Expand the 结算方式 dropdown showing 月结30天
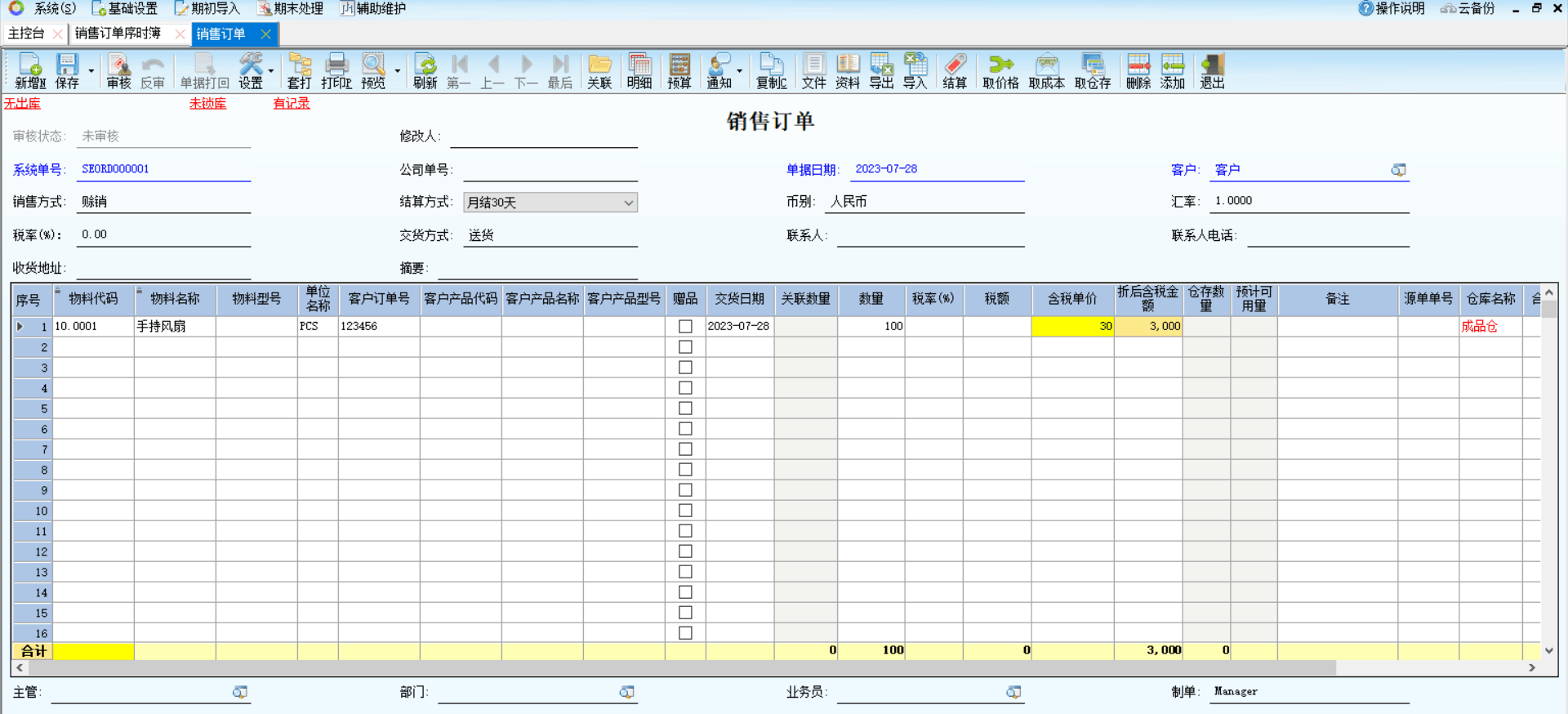Image resolution: width=1568 pixels, height=714 pixels. (x=628, y=203)
